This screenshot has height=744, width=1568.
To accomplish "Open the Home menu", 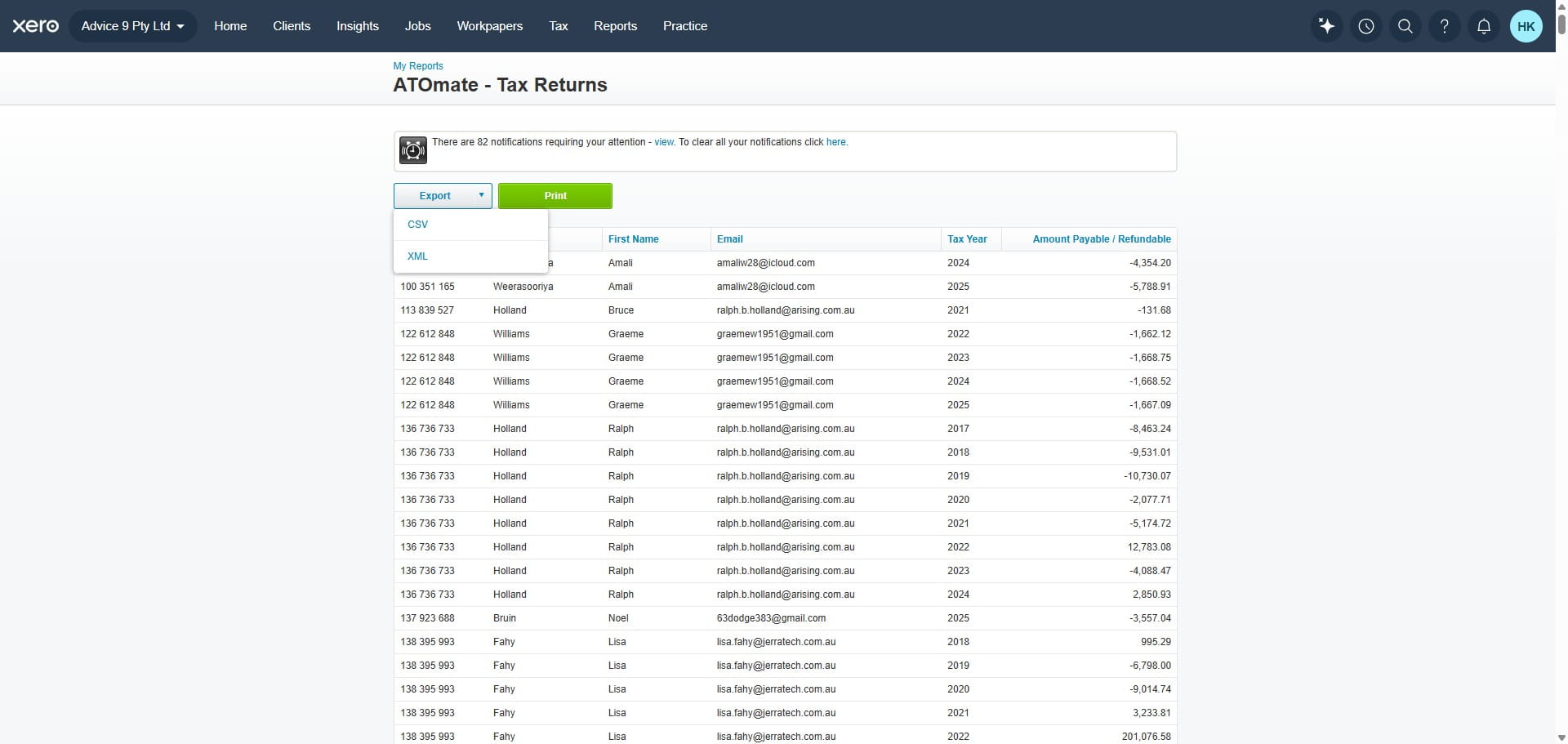I will (x=230, y=26).
